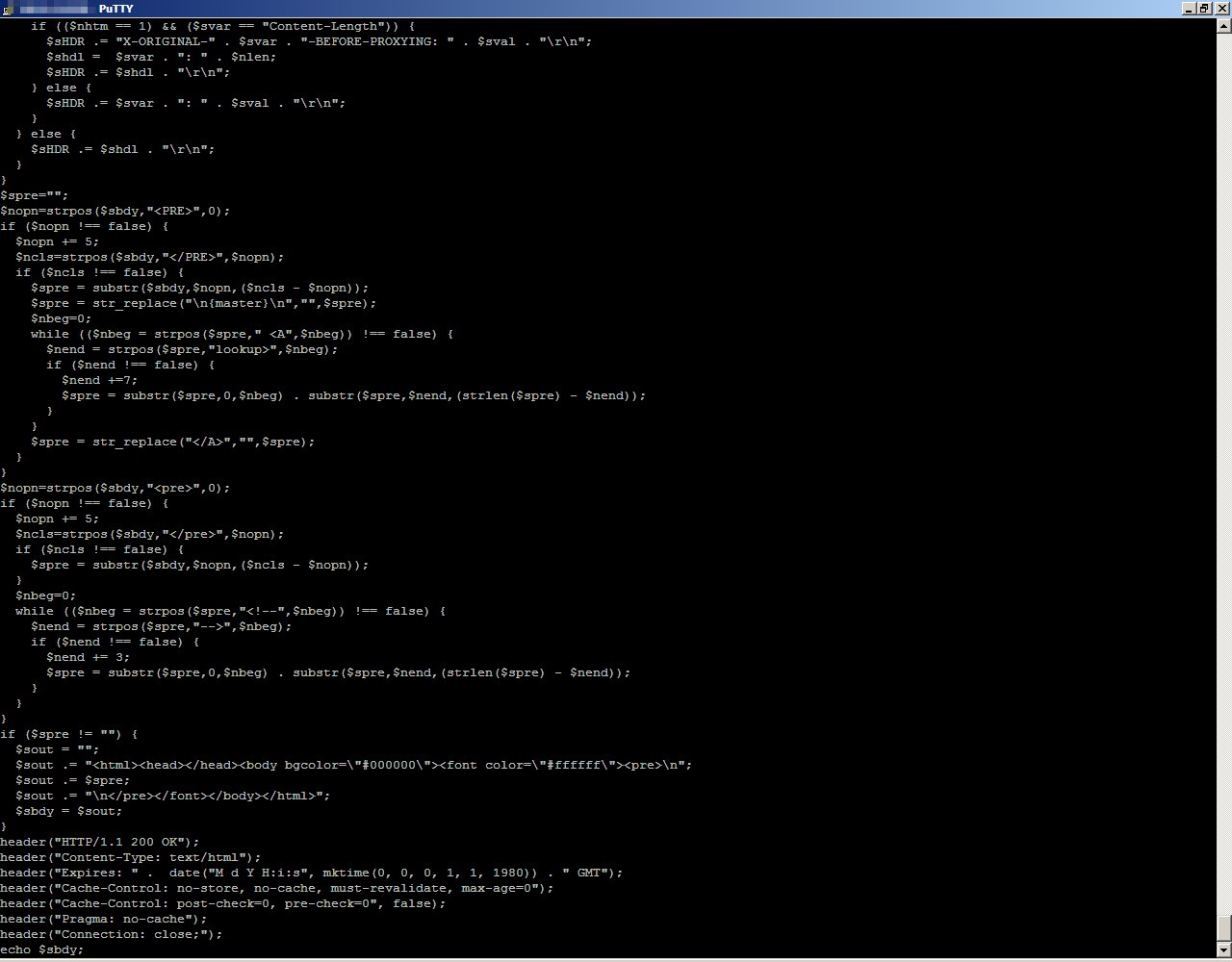Click the '$sbdy = $sout;' line
1232x962 pixels.
(69, 811)
